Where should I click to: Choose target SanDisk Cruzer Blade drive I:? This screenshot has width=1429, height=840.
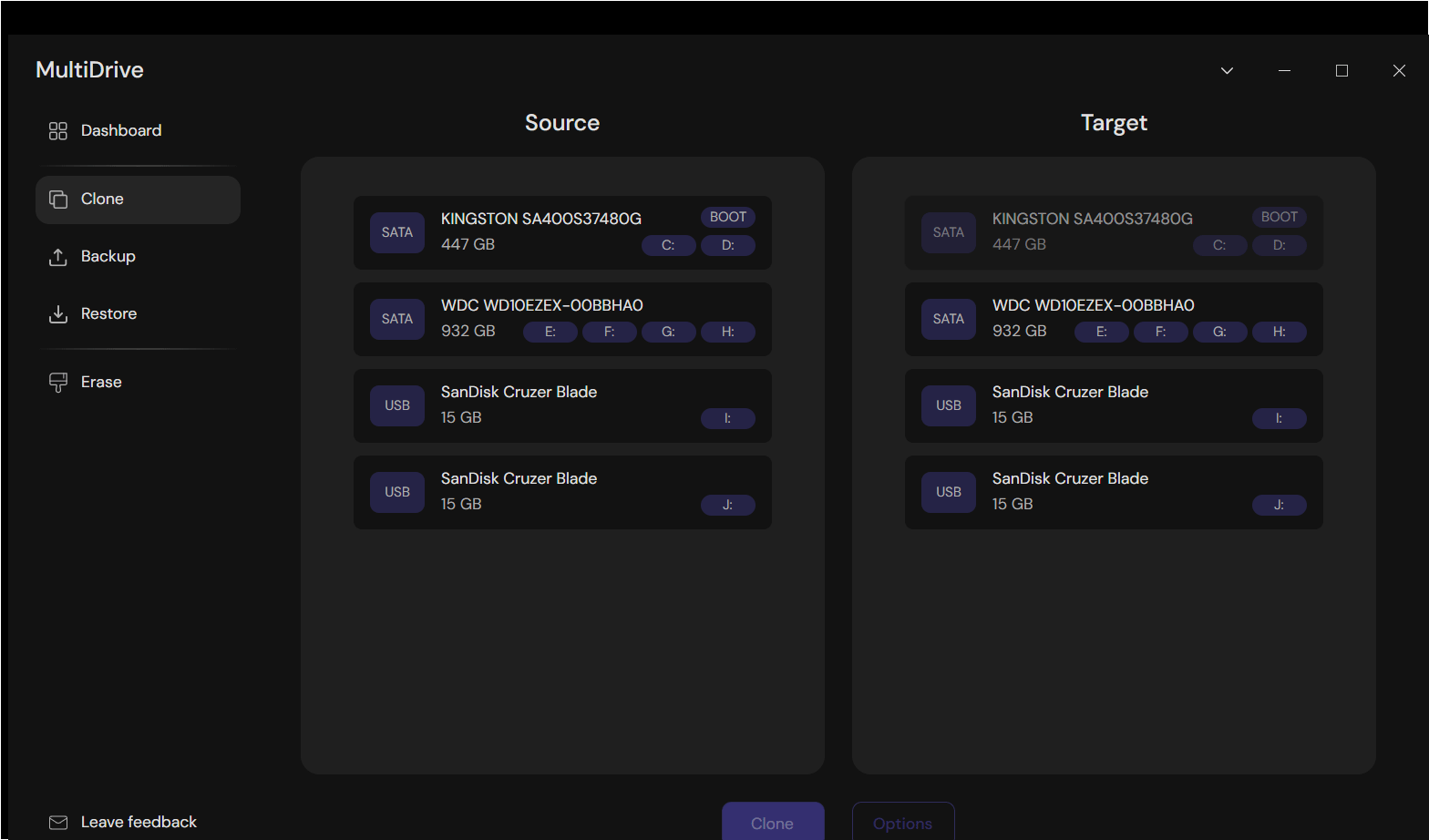(x=1114, y=405)
